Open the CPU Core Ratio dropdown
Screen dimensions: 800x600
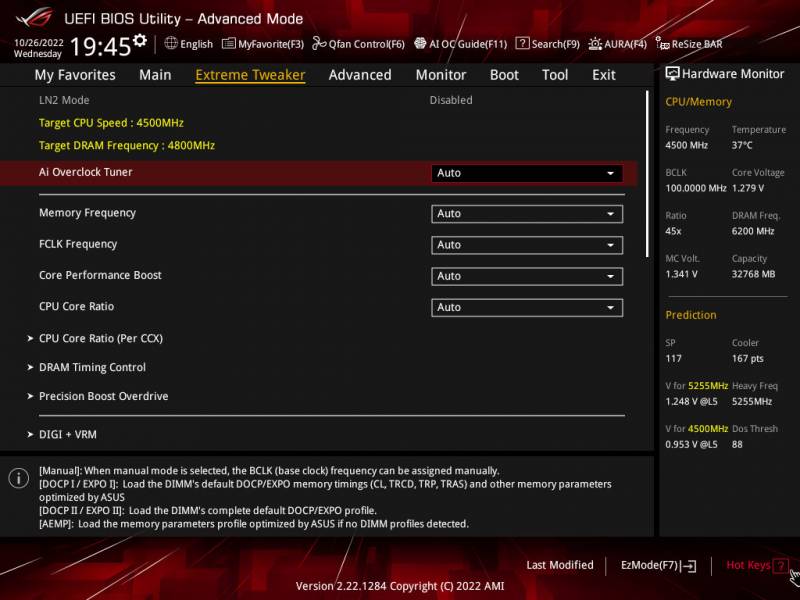click(x=527, y=308)
